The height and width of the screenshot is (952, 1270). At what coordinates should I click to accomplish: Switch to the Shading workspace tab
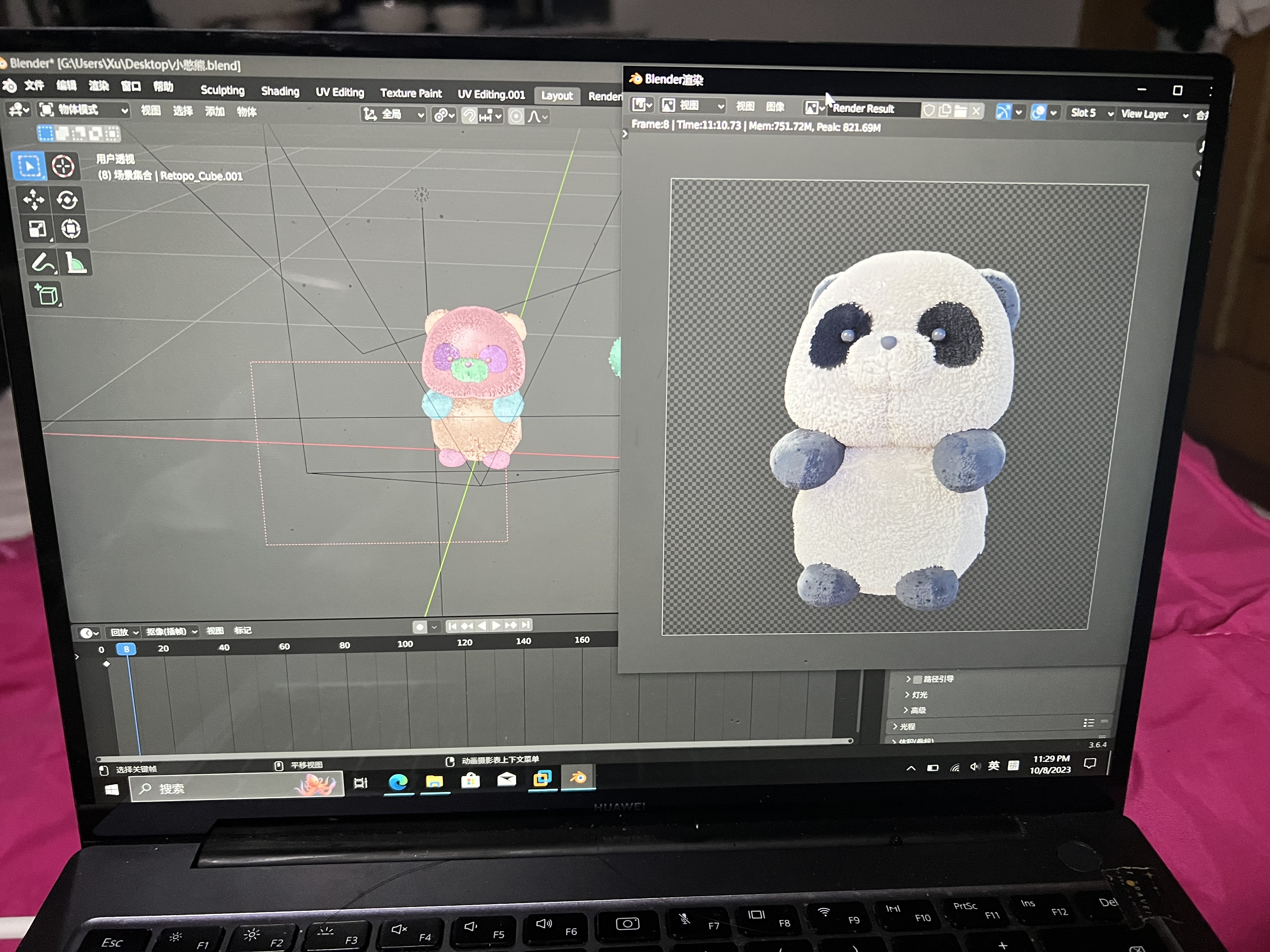[x=280, y=91]
